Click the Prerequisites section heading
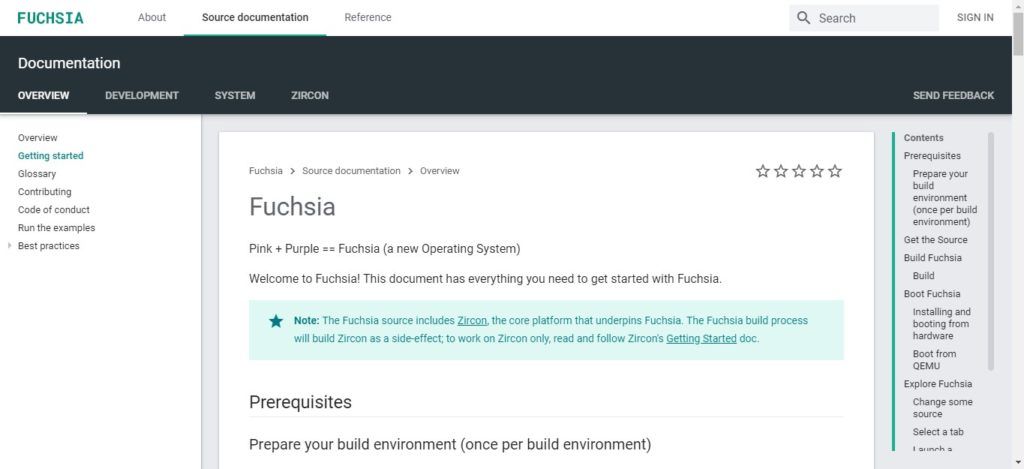The height and width of the screenshot is (469, 1024). click(x=300, y=402)
